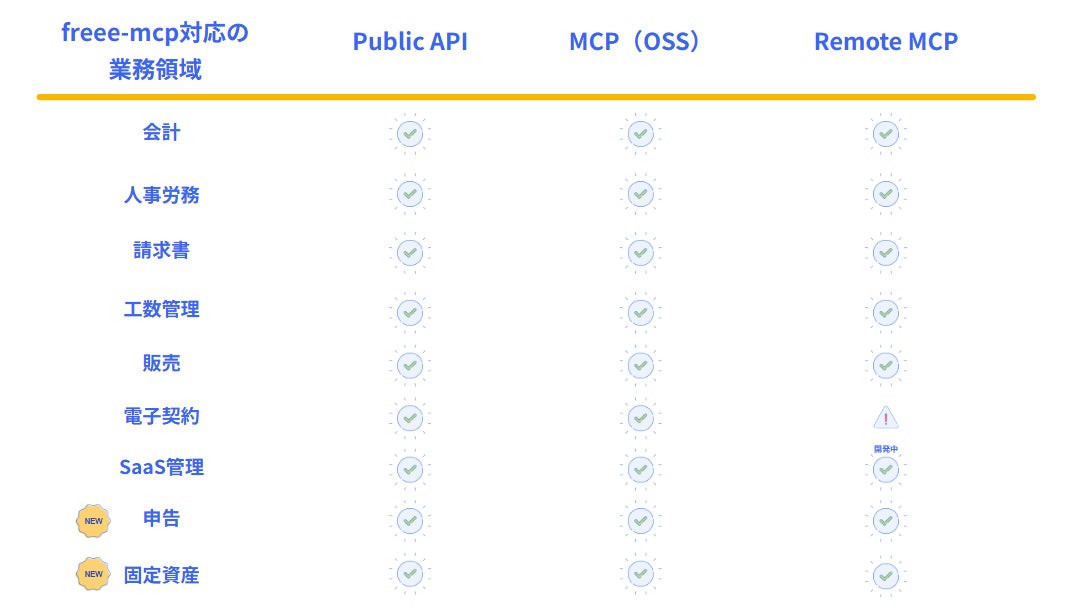Click the 人事労務 checkmark under MCP (OSS)

[640, 194]
